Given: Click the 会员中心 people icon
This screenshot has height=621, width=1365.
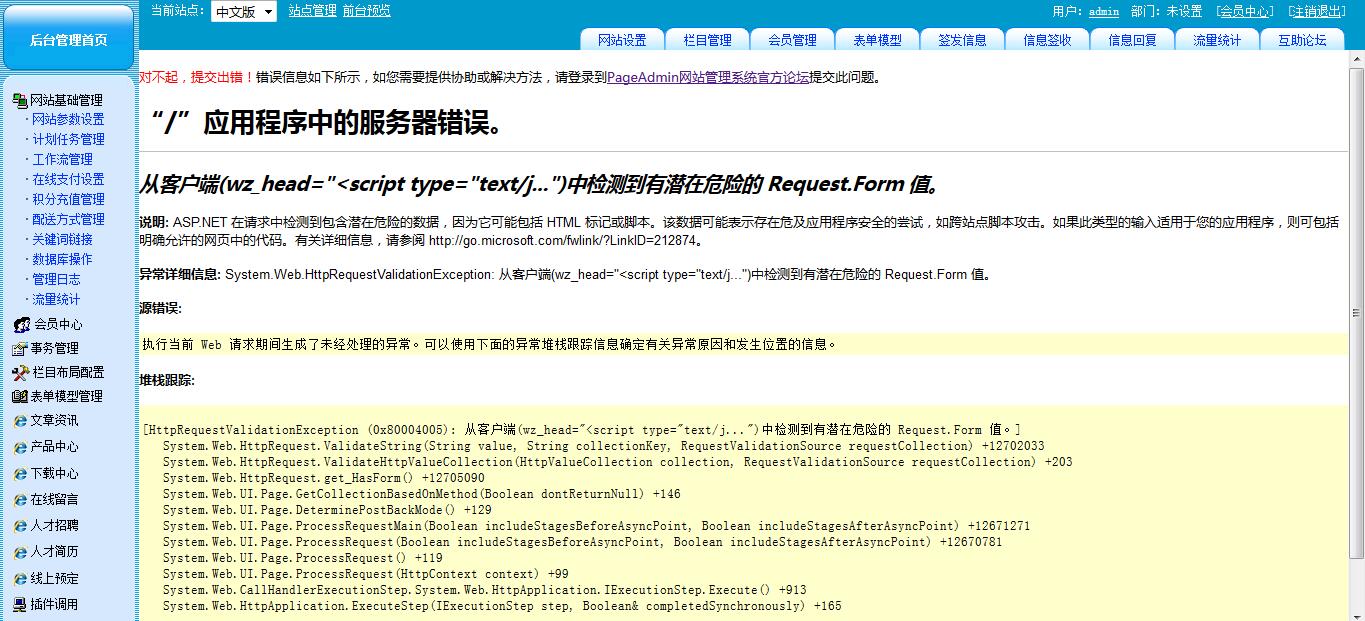Looking at the screenshot, I should coord(20,325).
